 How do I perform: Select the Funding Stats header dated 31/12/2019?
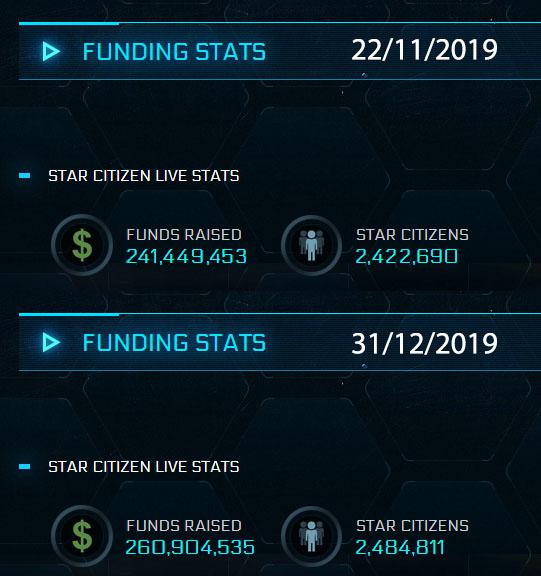click(x=280, y=342)
